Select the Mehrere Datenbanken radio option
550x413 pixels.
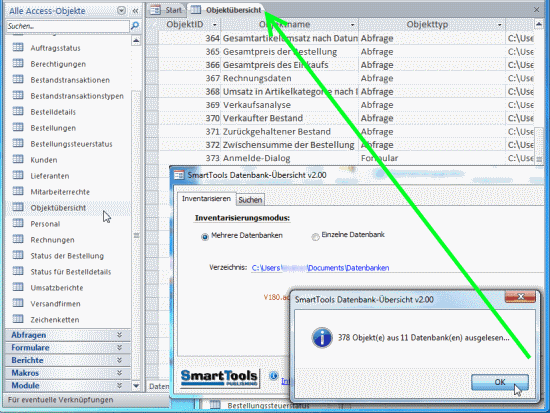(205, 237)
